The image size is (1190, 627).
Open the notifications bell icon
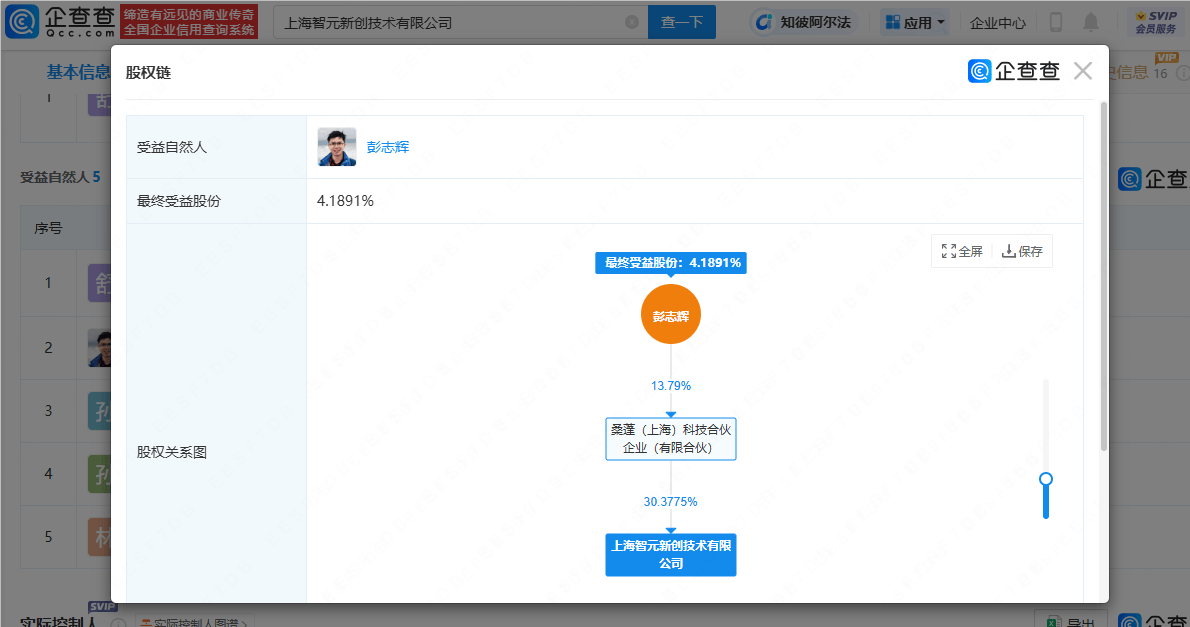1091,22
